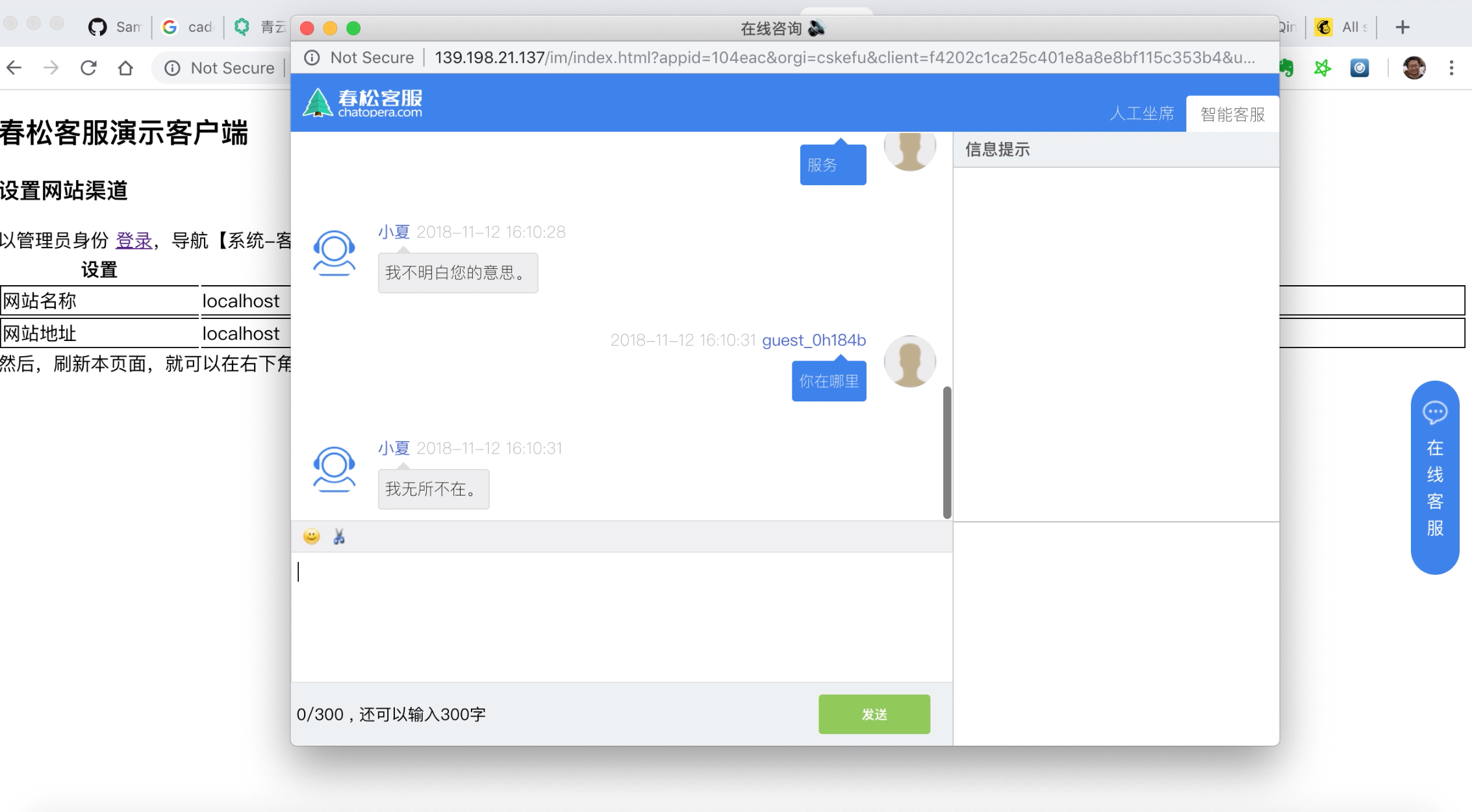
Task: Switch to the GitHub browser tab
Action: point(115,27)
